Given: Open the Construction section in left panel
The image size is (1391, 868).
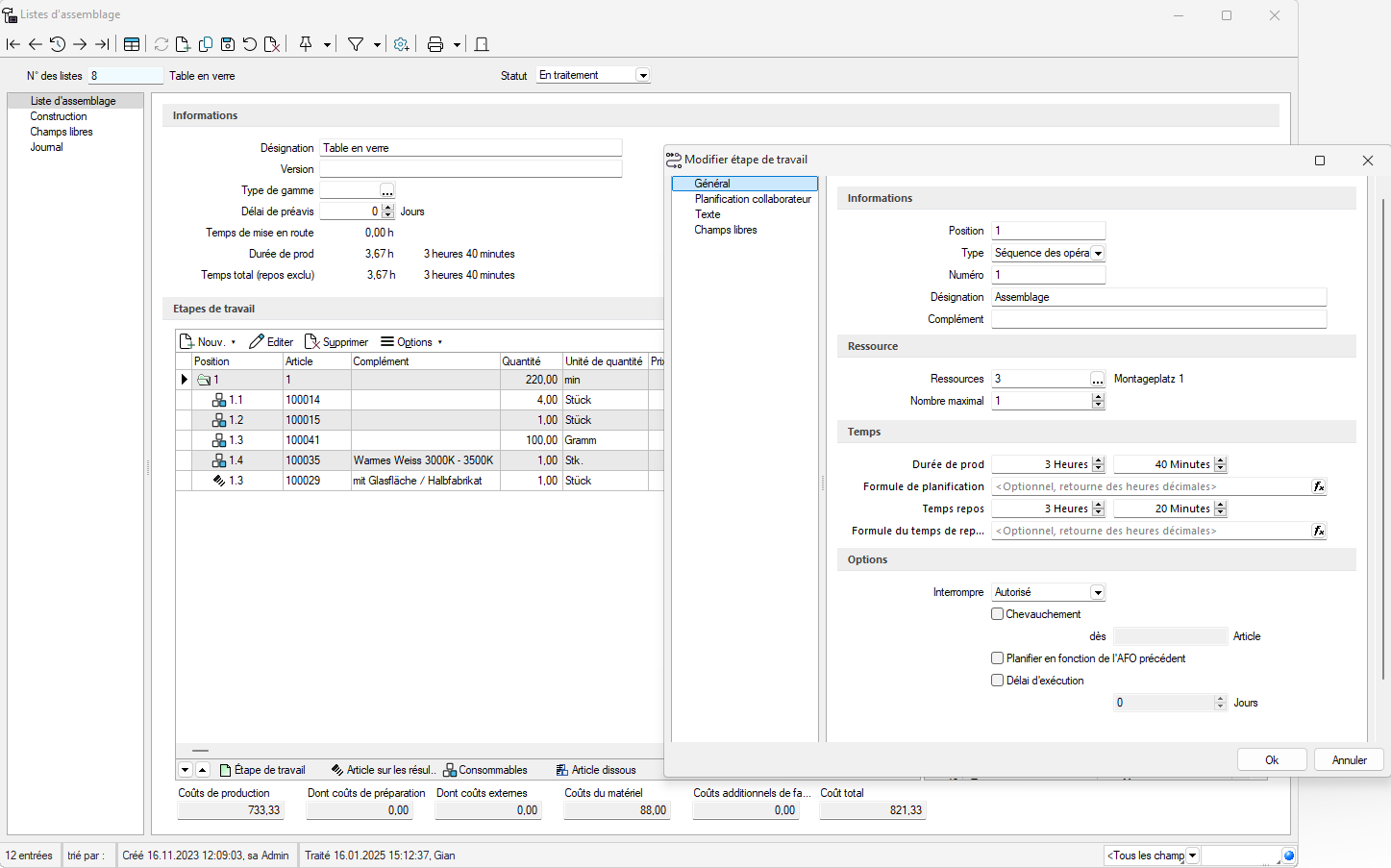Looking at the screenshot, I should pyautogui.click(x=59, y=116).
